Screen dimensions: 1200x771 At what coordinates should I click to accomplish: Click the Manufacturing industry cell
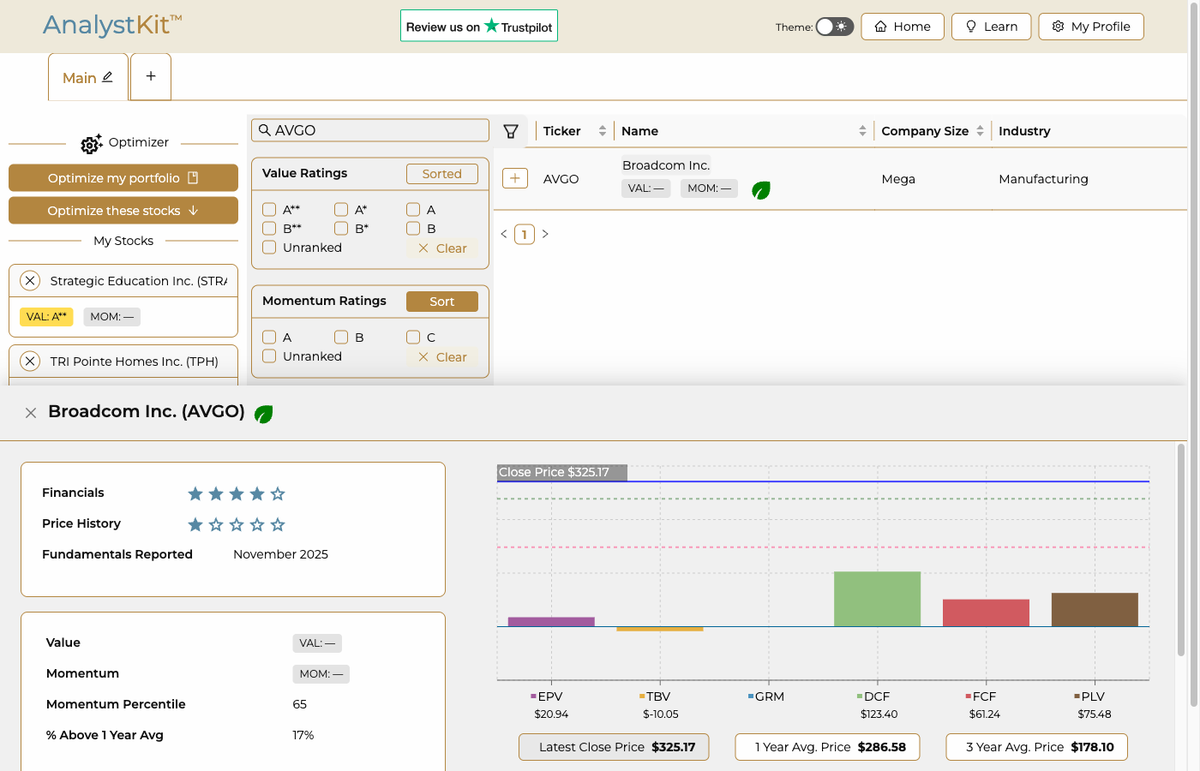(1043, 179)
